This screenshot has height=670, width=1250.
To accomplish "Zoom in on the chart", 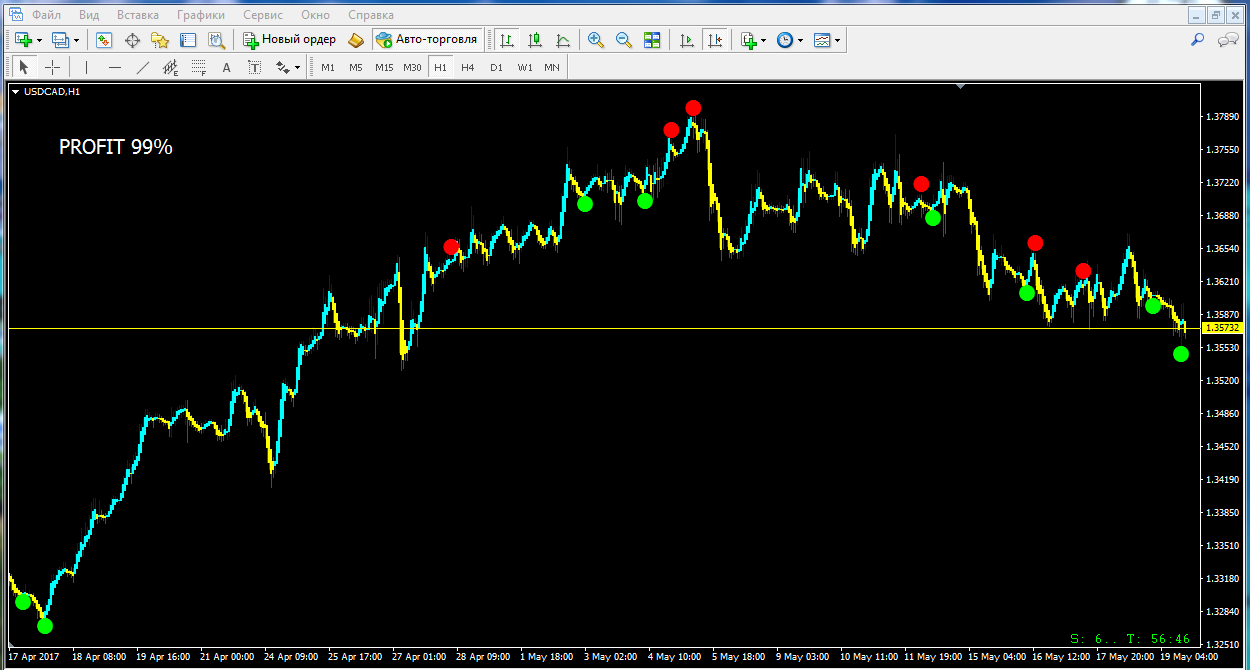I will coord(596,40).
